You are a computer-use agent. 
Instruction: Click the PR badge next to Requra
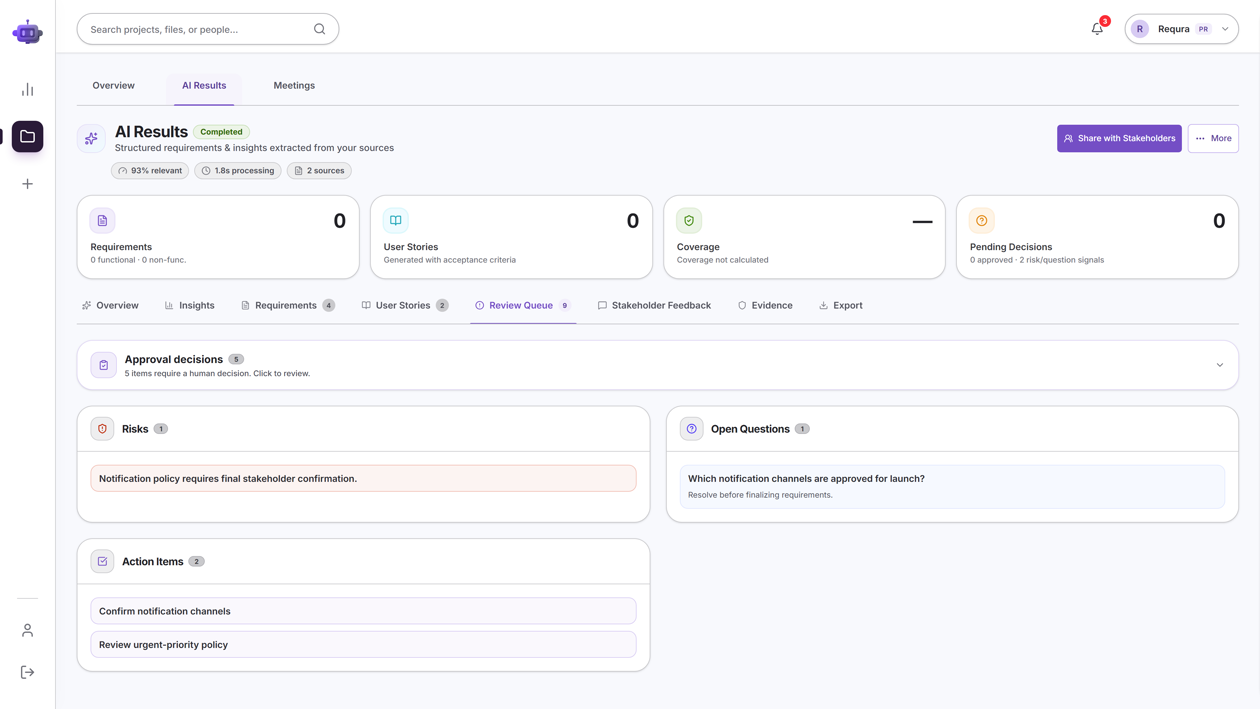[x=1203, y=29]
